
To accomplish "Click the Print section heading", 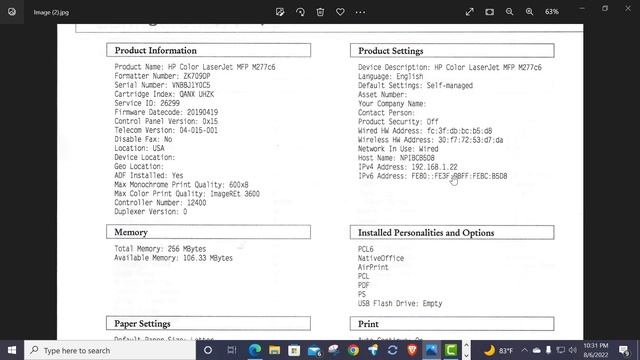I will click(x=368, y=324).
